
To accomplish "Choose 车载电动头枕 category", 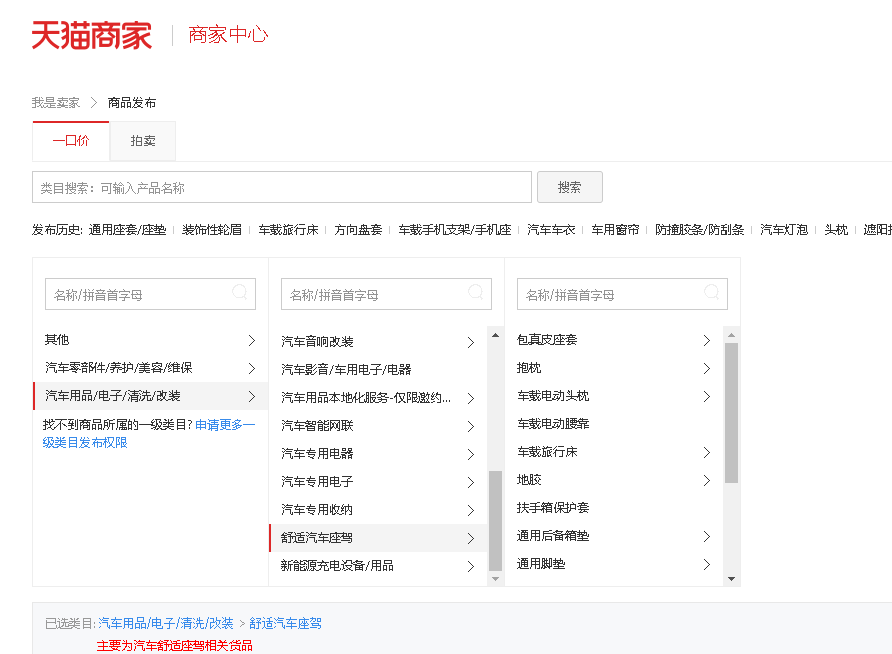I will coord(614,396).
